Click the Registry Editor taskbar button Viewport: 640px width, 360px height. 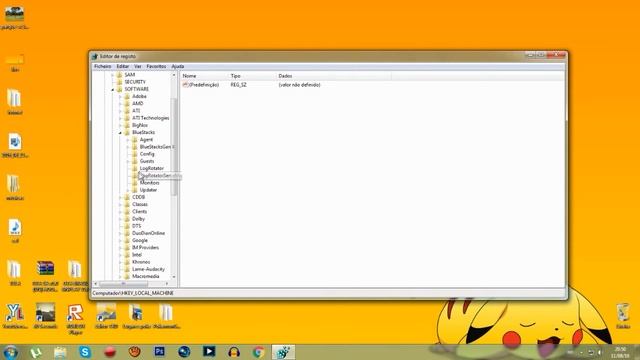[283, 352]
